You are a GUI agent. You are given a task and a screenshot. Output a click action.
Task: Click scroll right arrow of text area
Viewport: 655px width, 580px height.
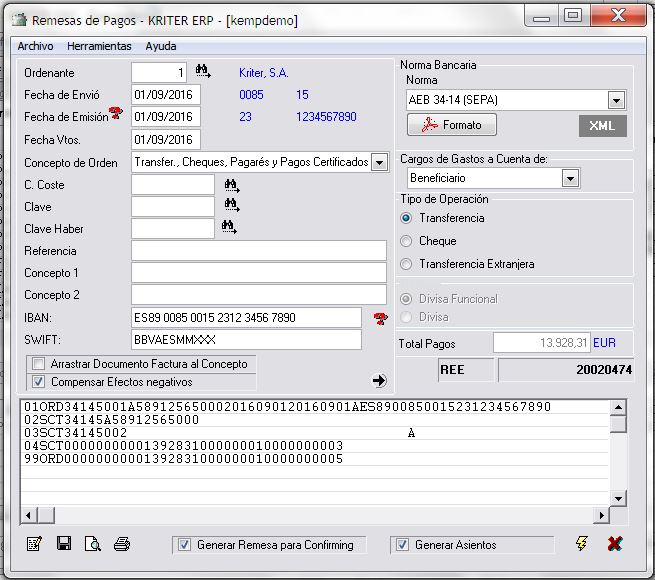[601, 515]
